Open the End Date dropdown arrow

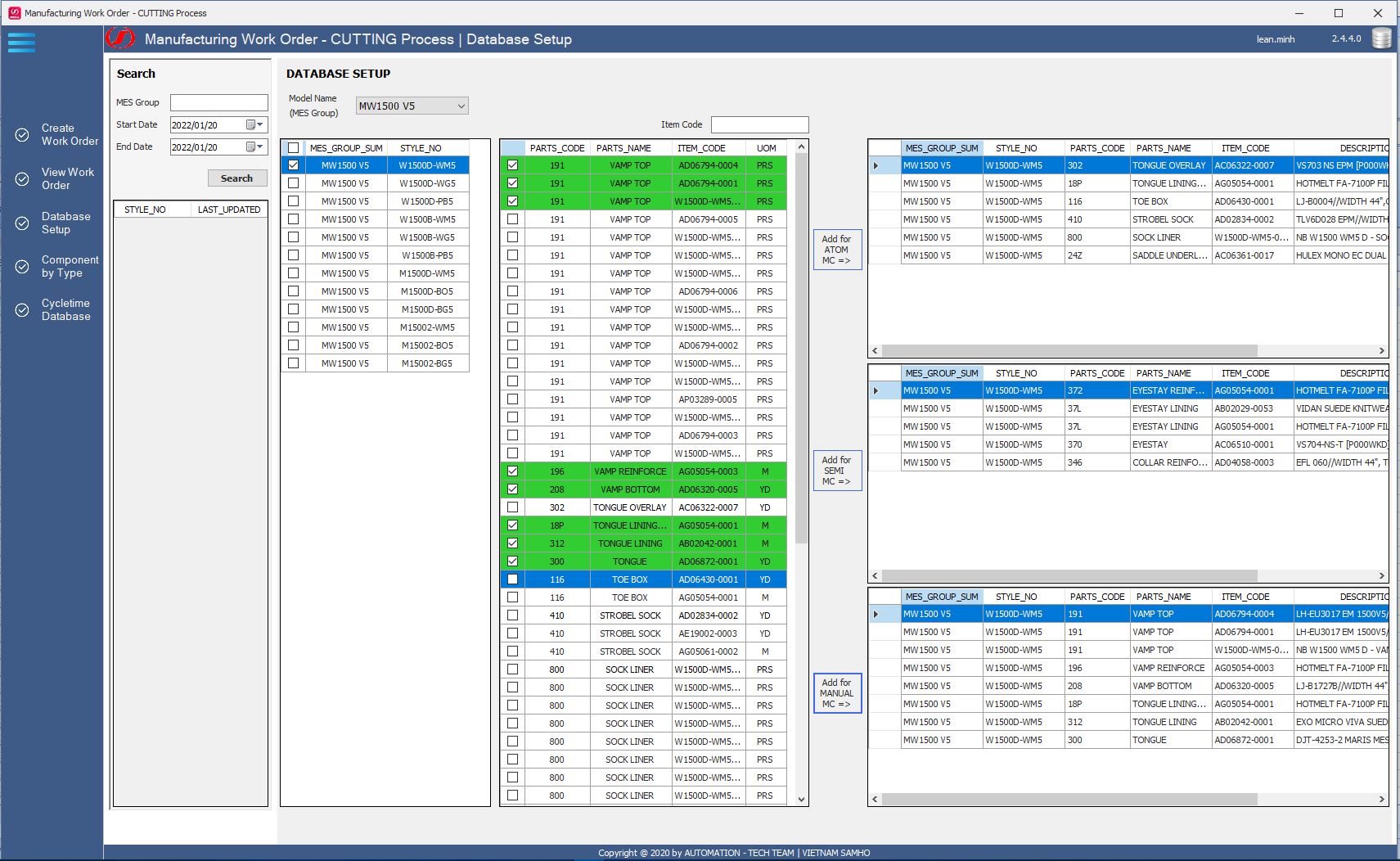[x=261, y=147]
